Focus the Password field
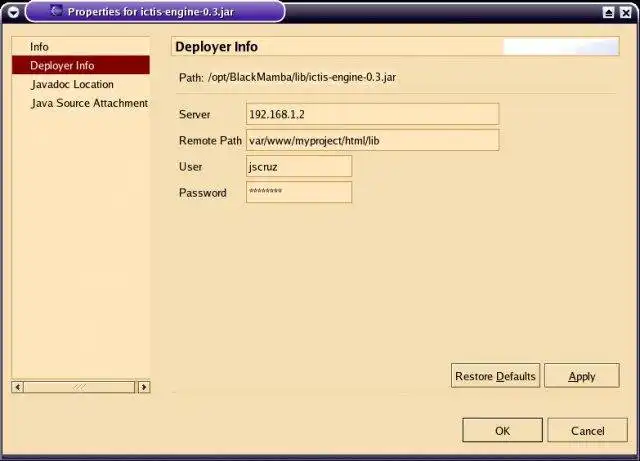The height and width of the screenshot is (461, 640). tap(299, 192)
